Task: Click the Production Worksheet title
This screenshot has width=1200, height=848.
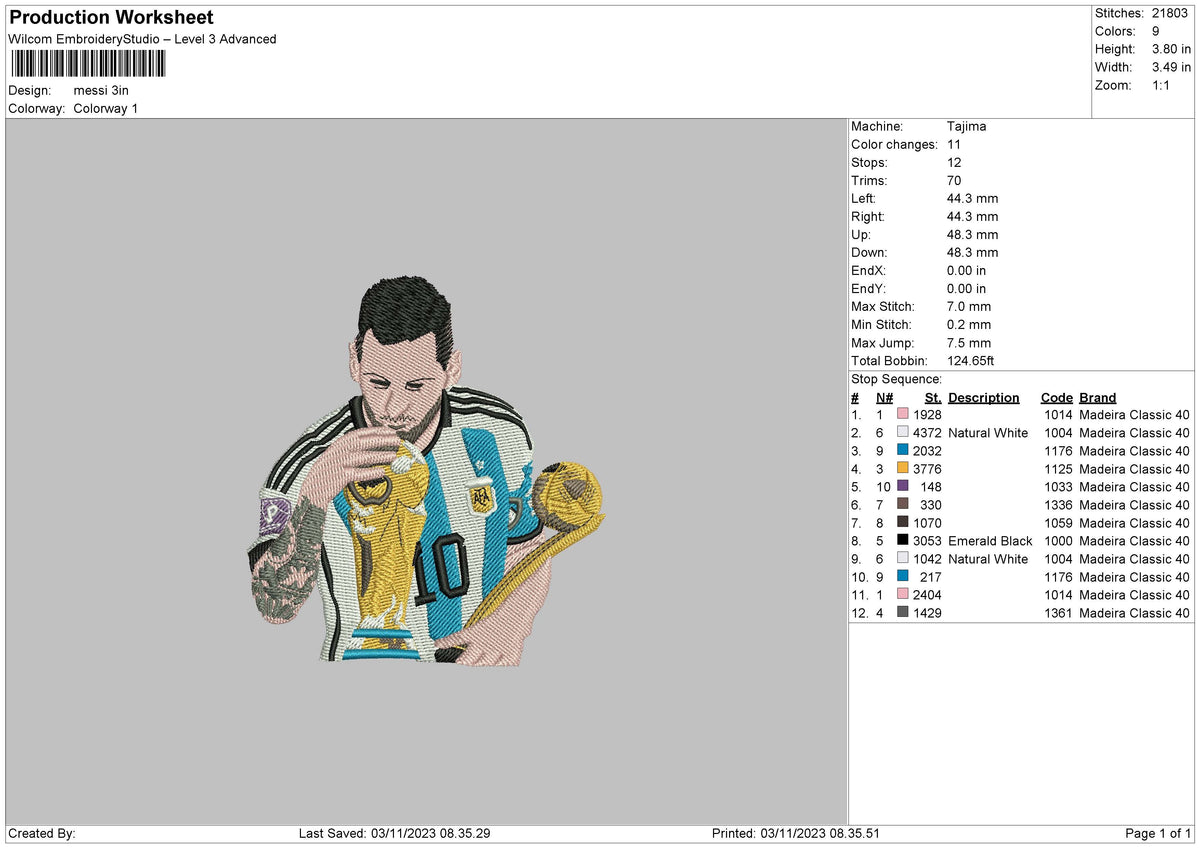Action: pyautogui.click(x=111, y=18)
